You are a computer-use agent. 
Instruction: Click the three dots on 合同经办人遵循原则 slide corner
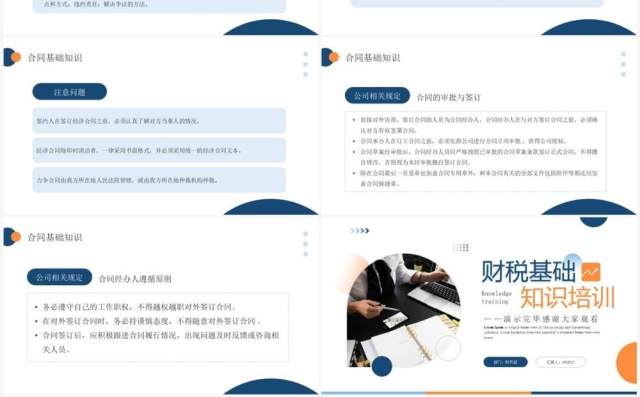(x=305, y=244)
